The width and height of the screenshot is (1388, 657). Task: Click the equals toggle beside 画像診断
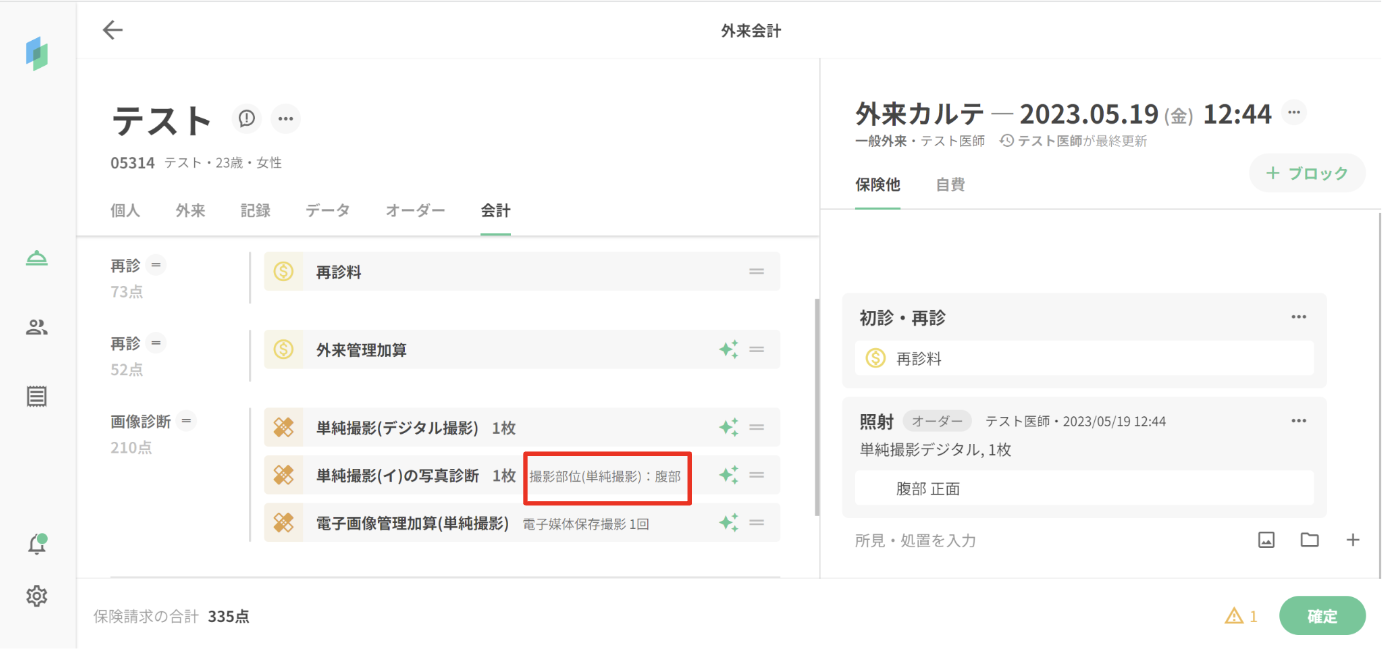[187, 421]
